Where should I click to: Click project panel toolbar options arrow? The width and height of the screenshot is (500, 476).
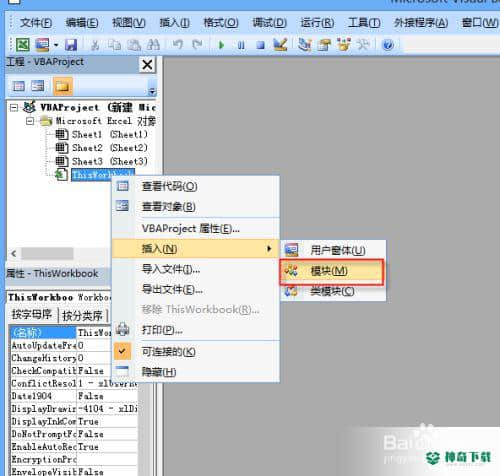(x=152, y=91)
